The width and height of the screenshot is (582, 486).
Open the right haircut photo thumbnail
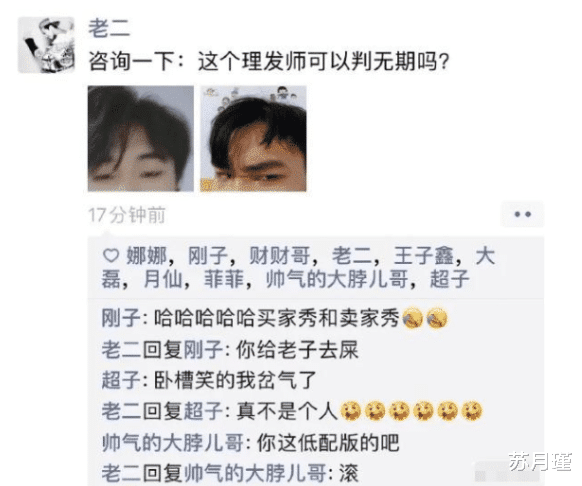pos(254,138)
